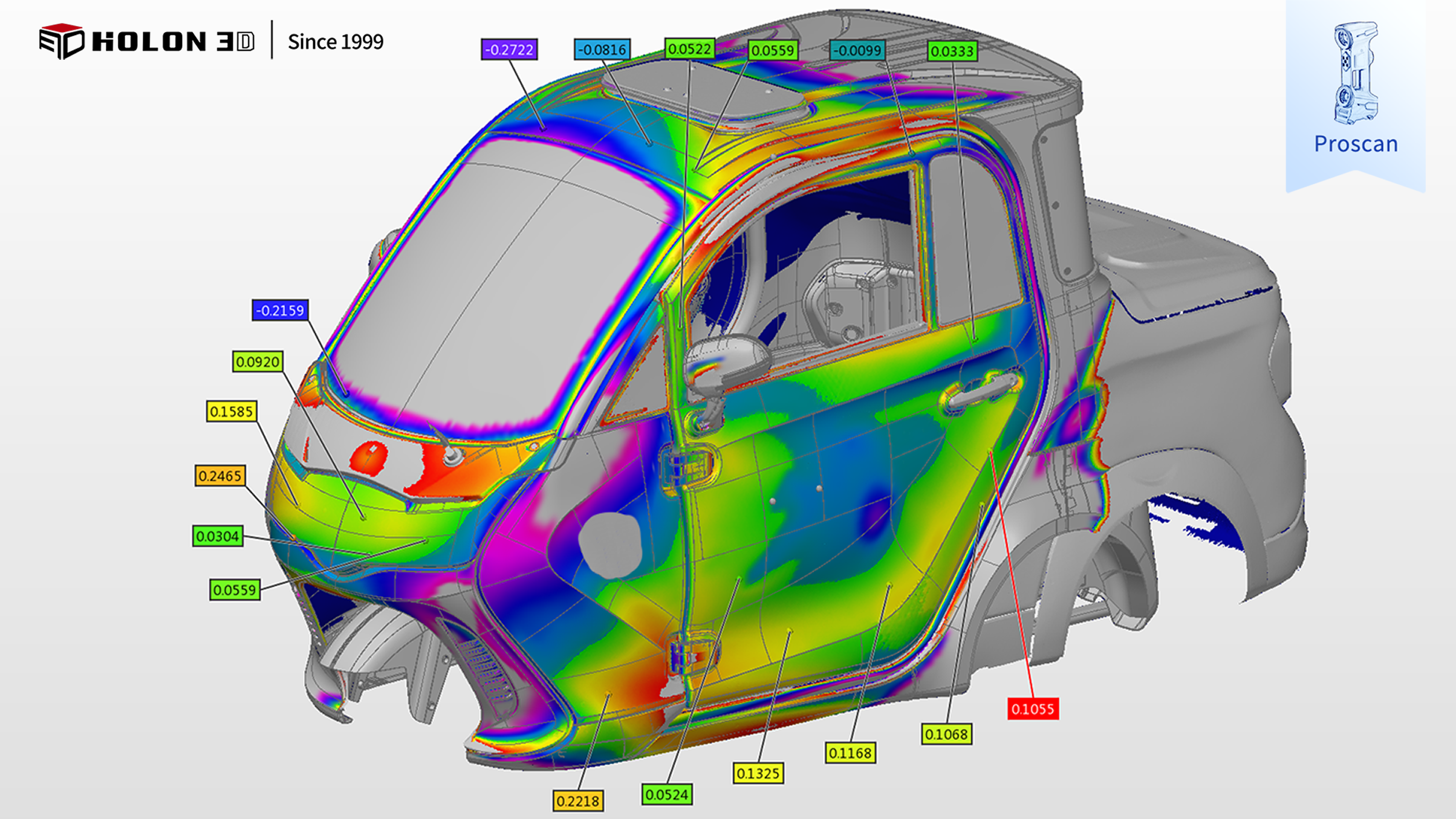Click the "Since 1999" header text
The width and height of the screenshot is (1456, 819).
tap(335, 42)
